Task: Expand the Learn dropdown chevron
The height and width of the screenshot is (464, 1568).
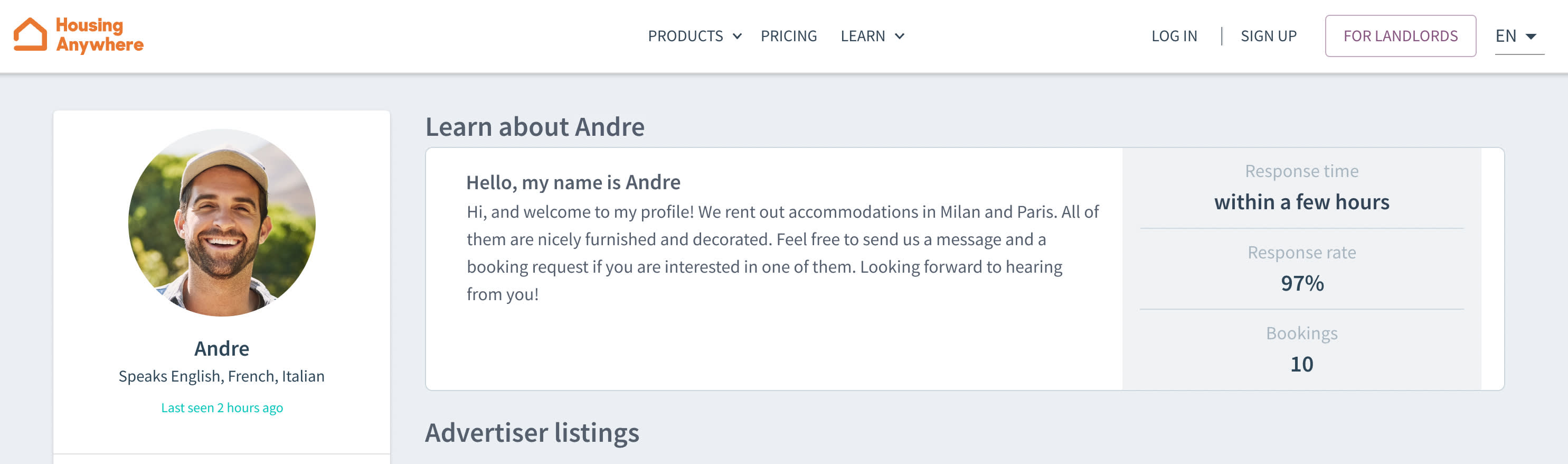Action: tap(899, 36)
